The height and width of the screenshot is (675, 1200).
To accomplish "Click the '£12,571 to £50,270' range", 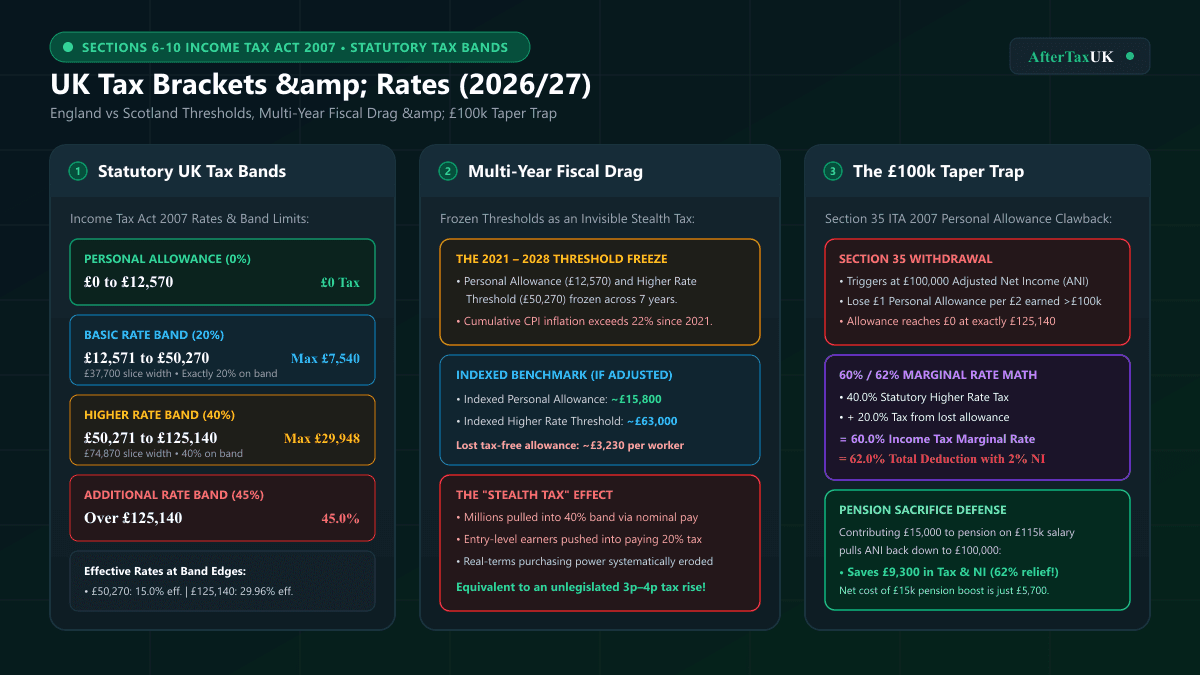I will coord(146,358).
